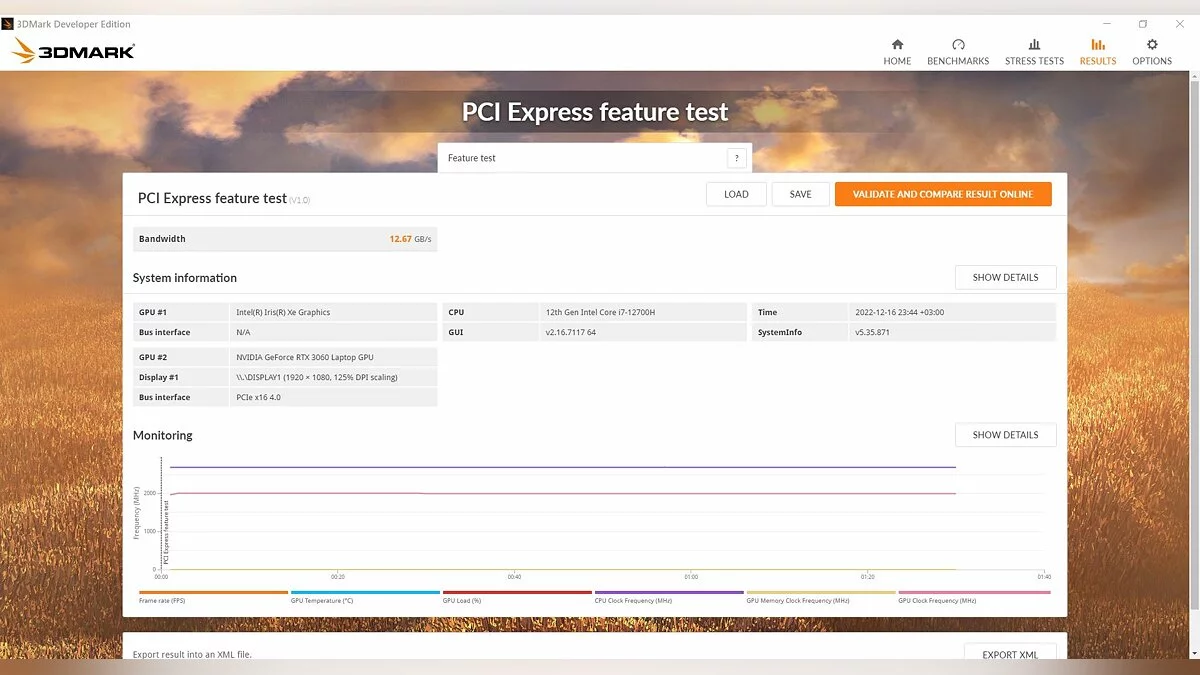
Task: Click the Export XML button
Action: click(x=1010, y=654)
